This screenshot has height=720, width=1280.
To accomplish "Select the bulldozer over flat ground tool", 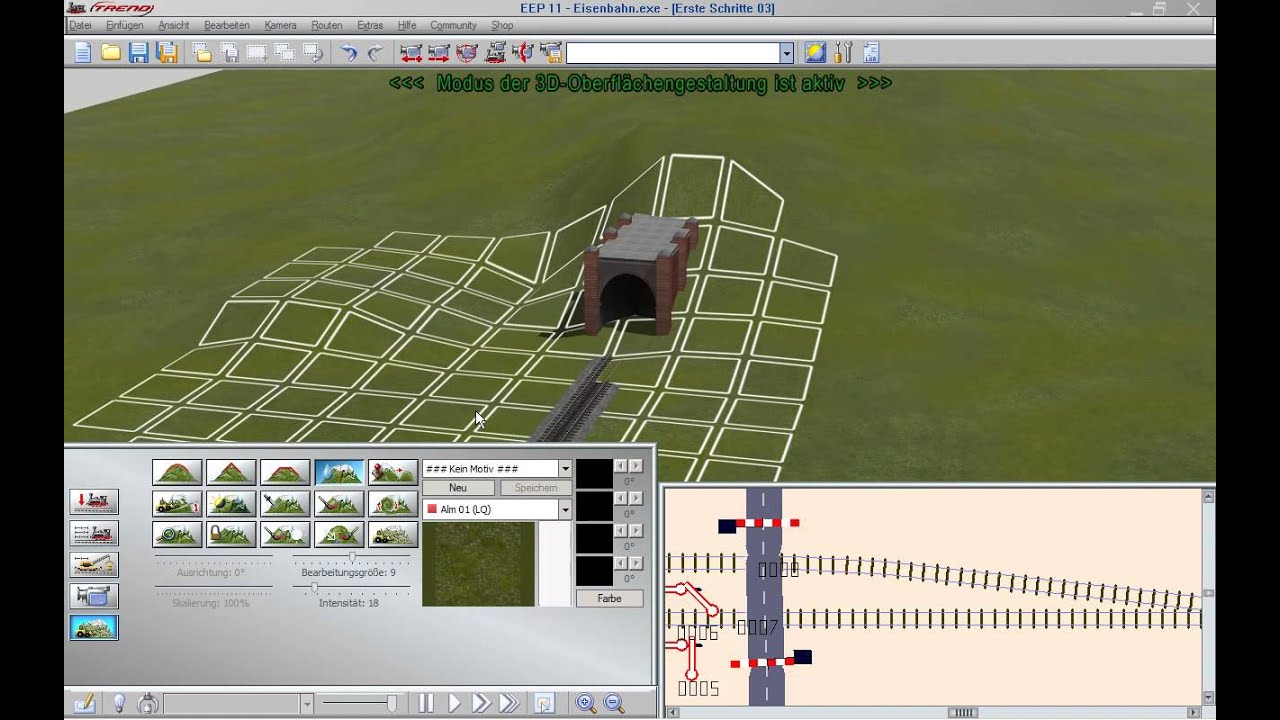I will click(393, 534).
